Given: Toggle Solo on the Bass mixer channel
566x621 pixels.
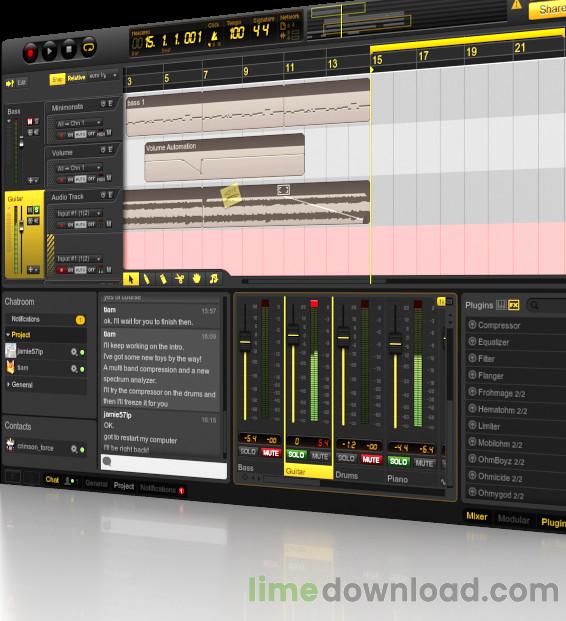Looking at the screenshot, I should (248, 451).
